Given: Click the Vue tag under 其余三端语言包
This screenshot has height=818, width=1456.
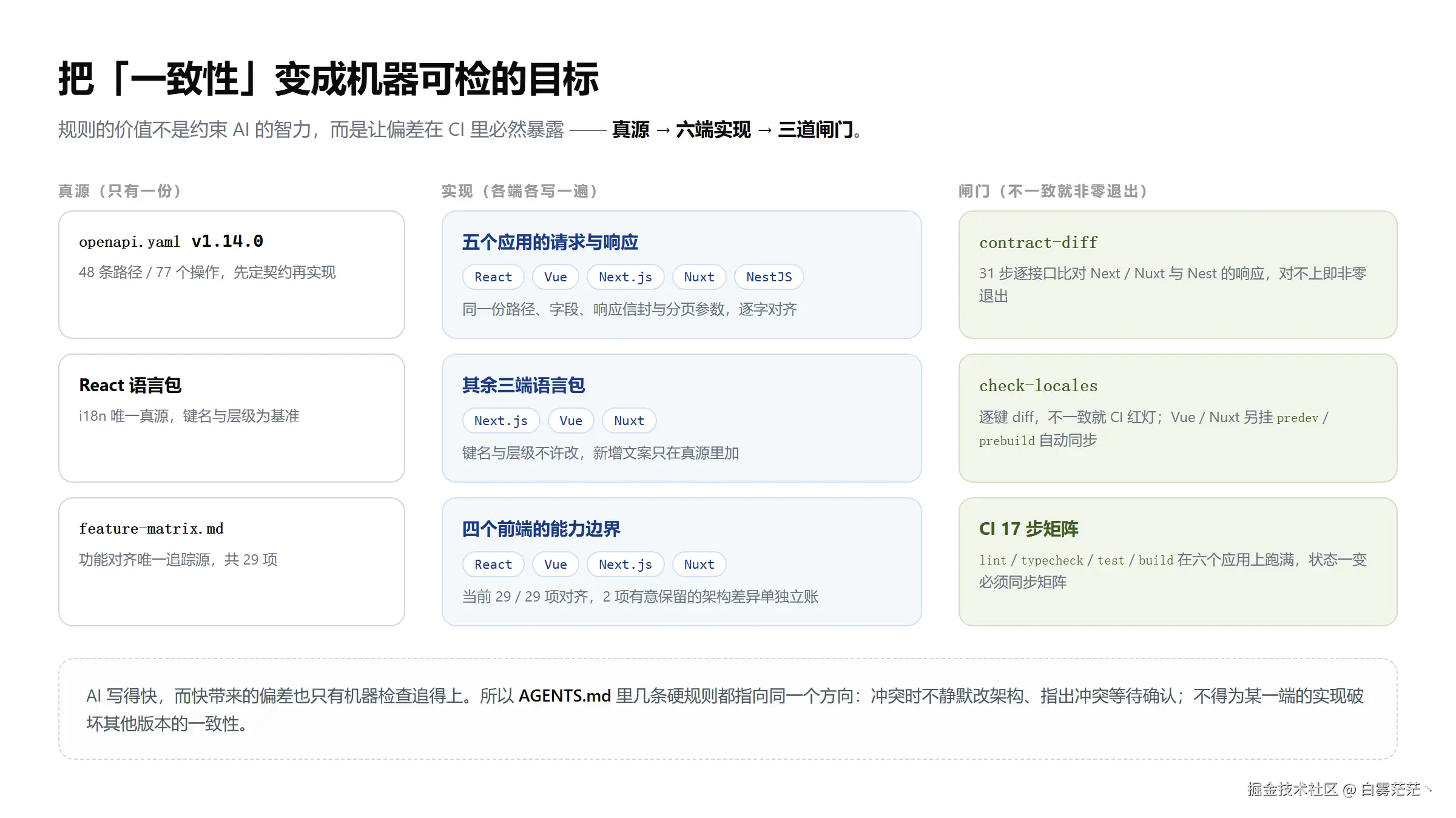Looking at the screenshot, I should pos(571,421).
